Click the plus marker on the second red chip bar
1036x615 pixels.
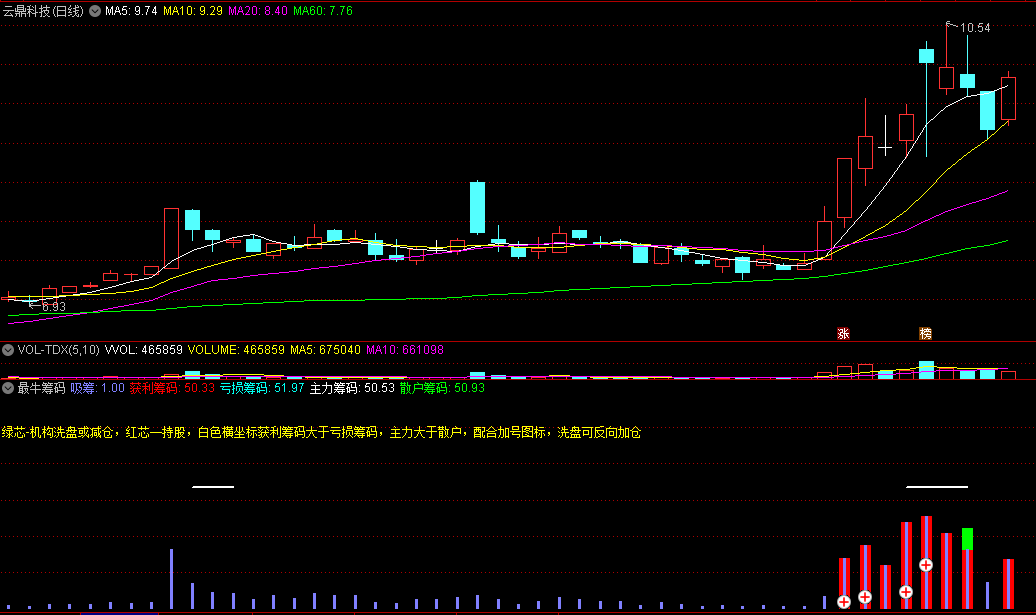[x=865, y=597]
